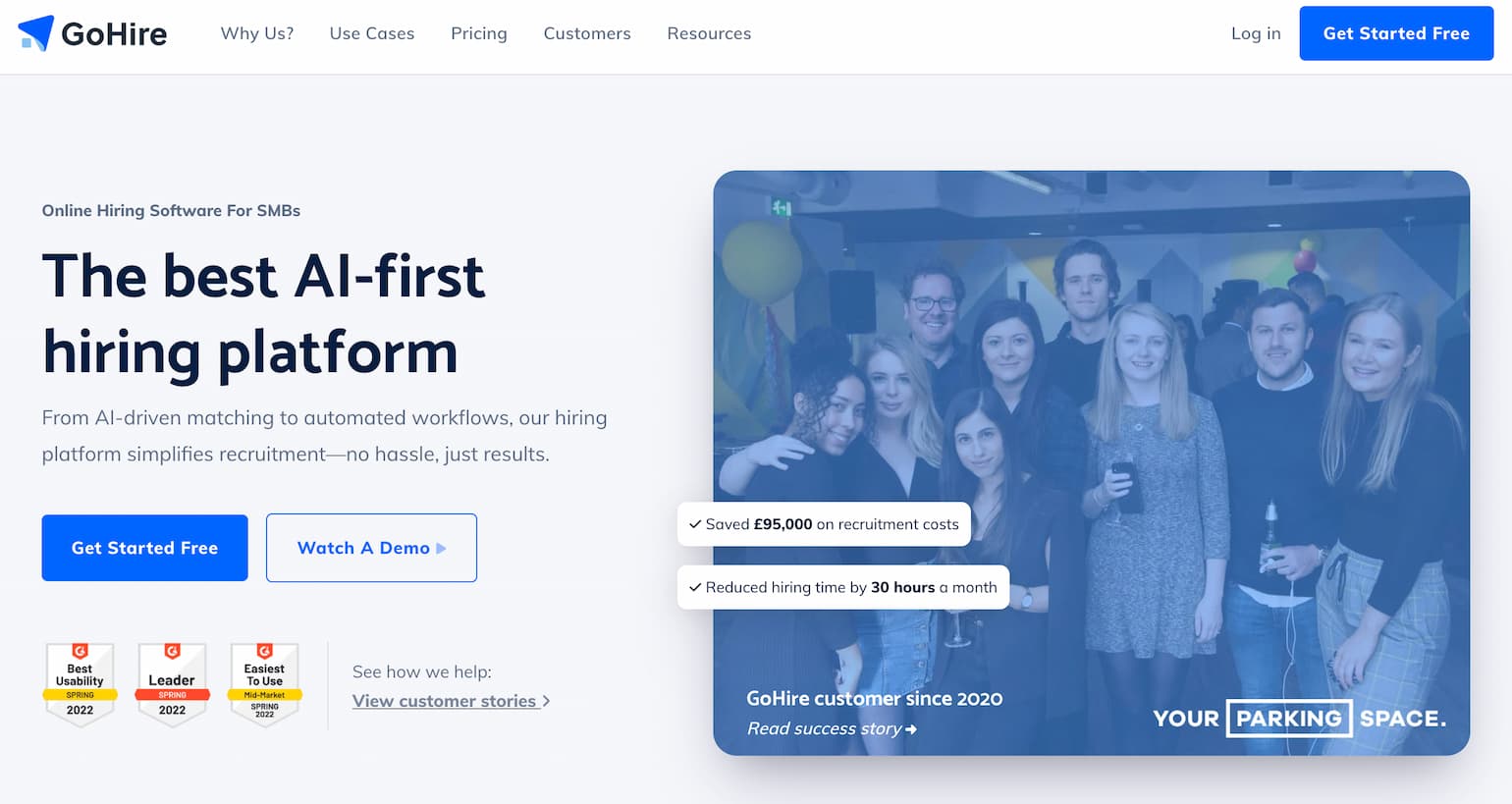Click checkmark next to Saved £95,000
The width and height of the screenshot is (1512, 804).
pos(695,524)
